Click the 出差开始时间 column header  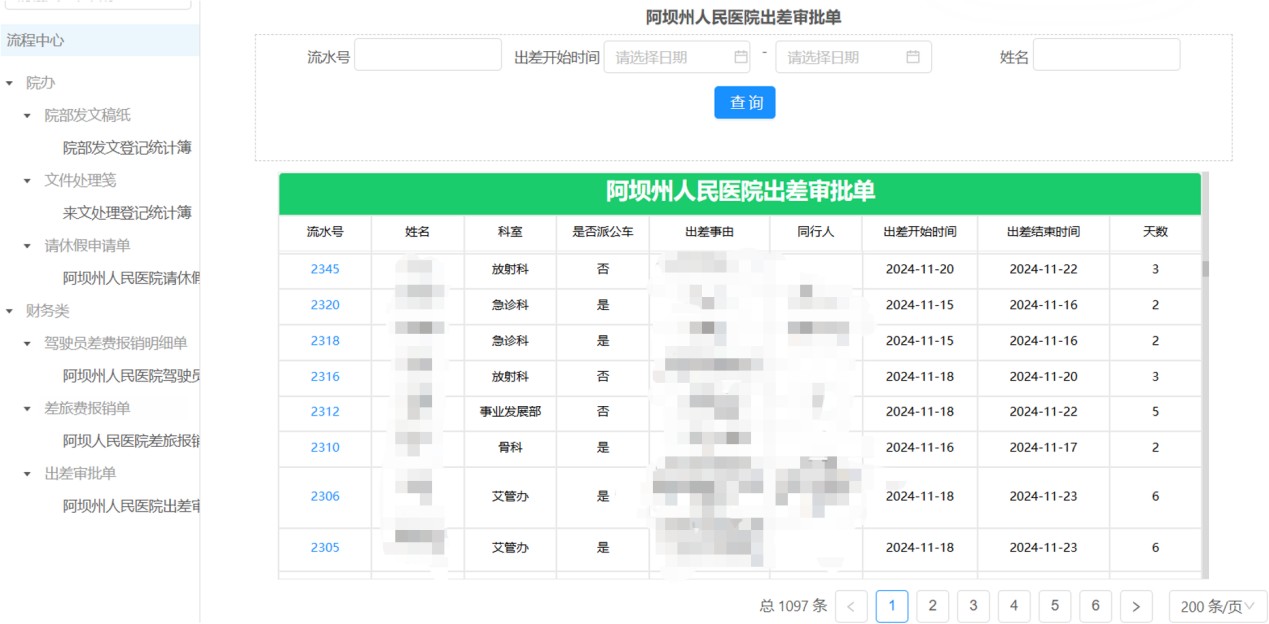[x=920, y=232]
